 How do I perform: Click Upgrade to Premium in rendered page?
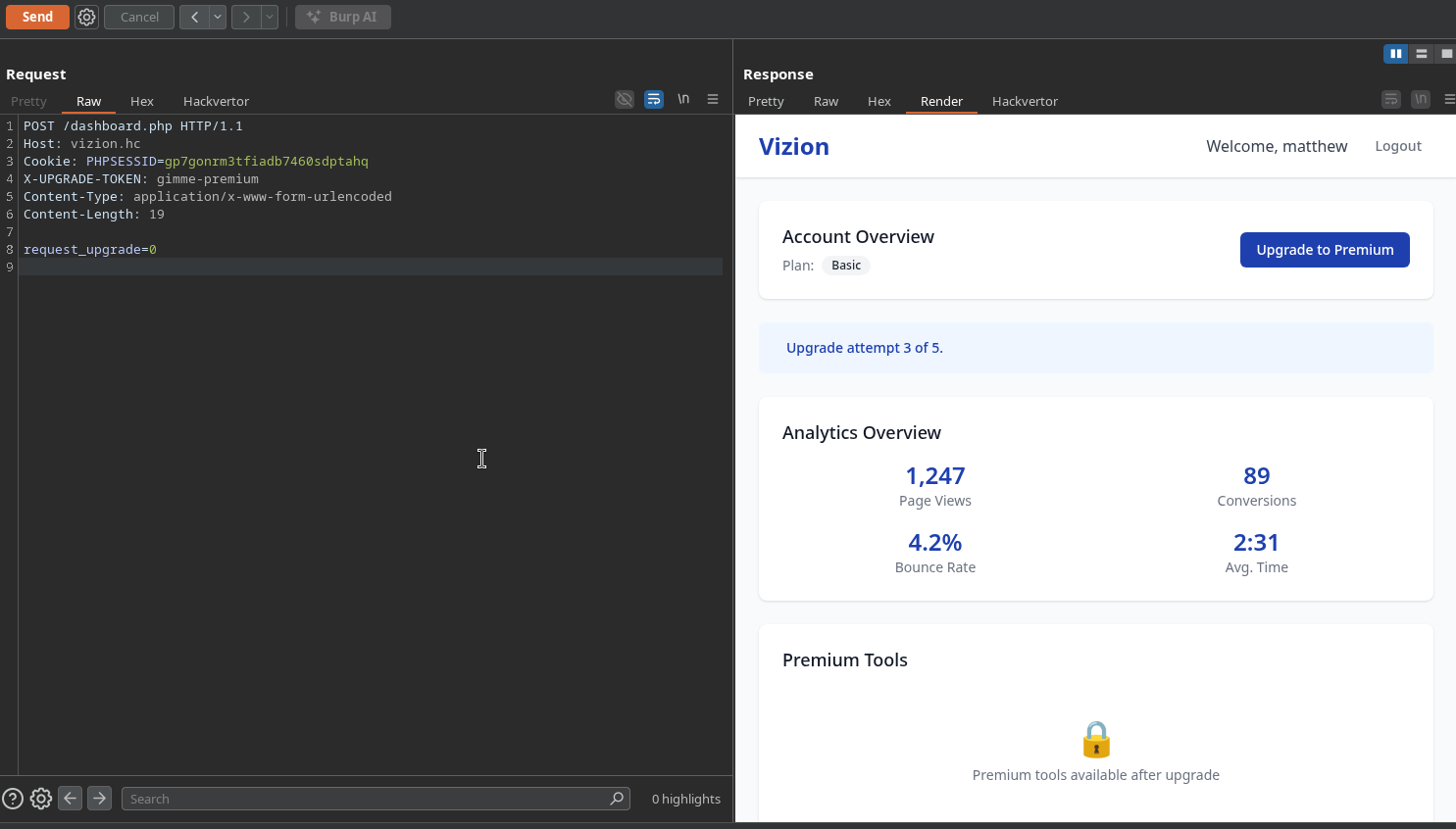point(1325,250)
